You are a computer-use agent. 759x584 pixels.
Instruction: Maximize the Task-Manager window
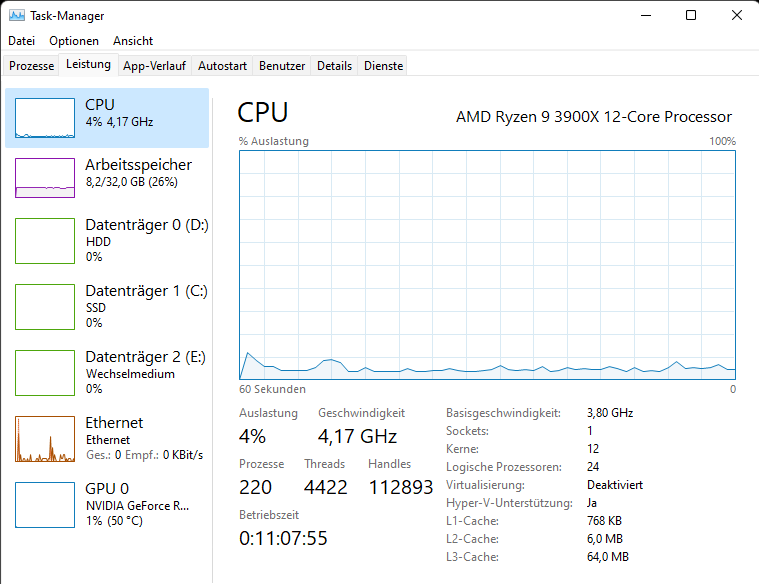691,15
